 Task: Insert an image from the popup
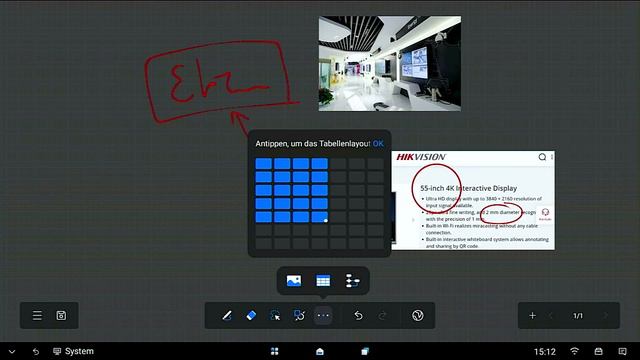click(294, 281)
